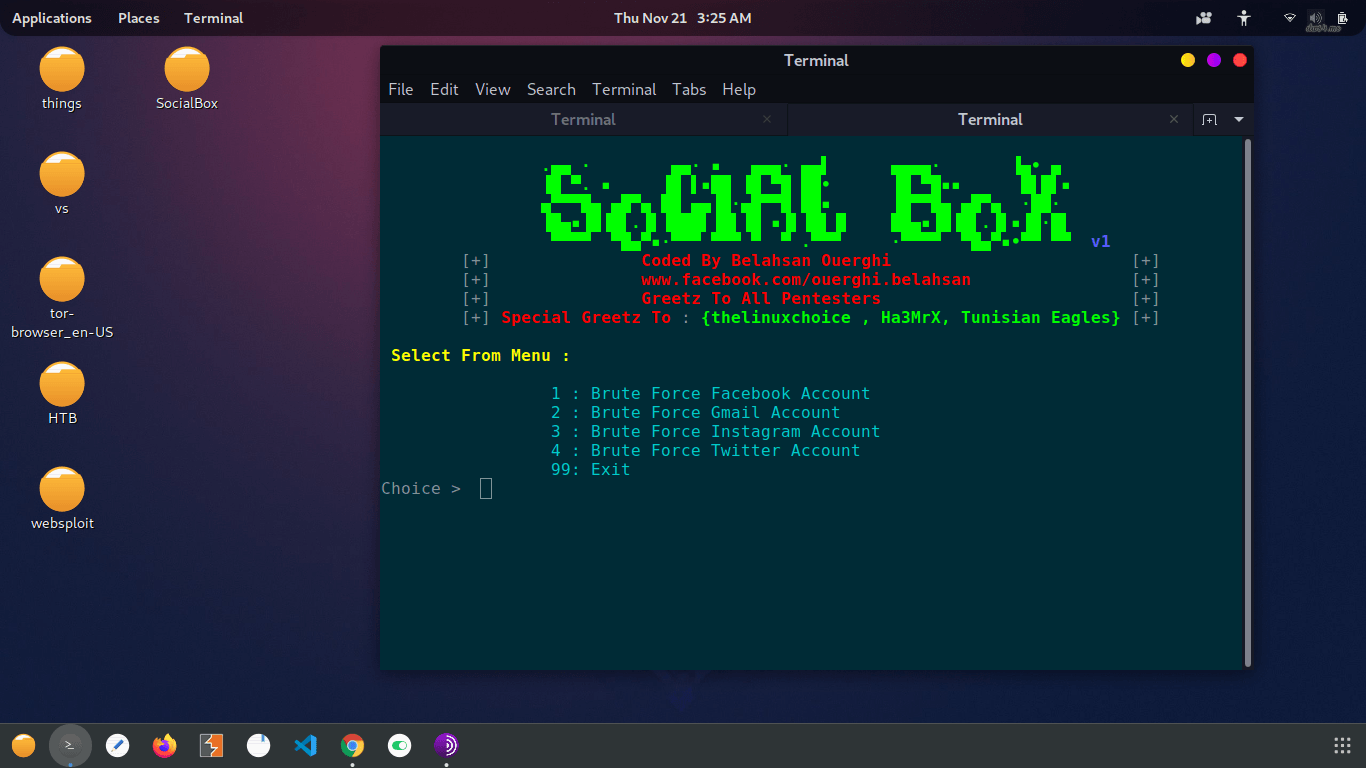Open the Edit menu

[444, 89]
